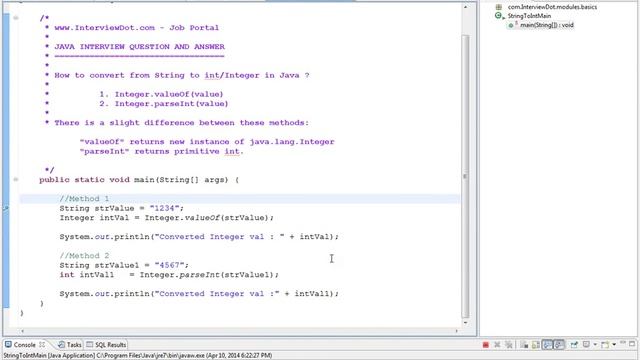Click JAVA INTERVIEW QUESTION AND ANSWER heading comment

coord(140,47)
